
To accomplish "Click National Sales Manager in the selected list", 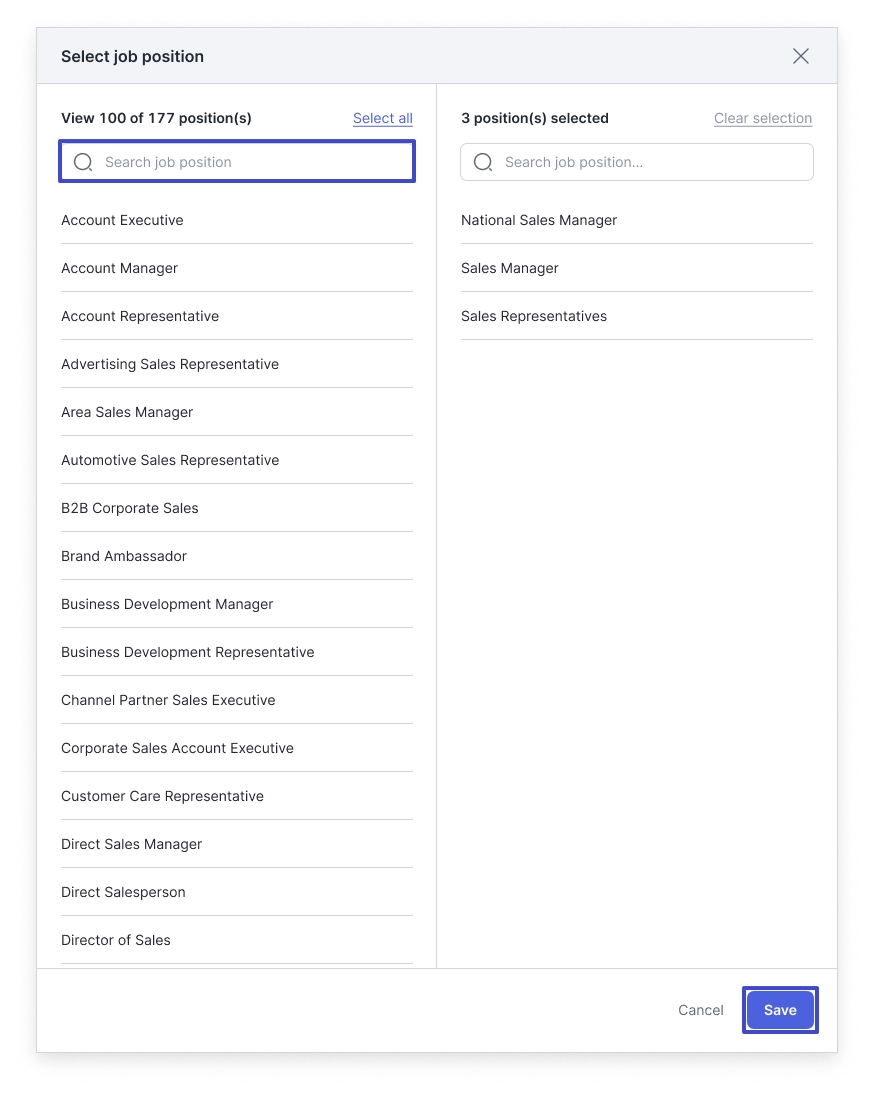I will (539, 220).
